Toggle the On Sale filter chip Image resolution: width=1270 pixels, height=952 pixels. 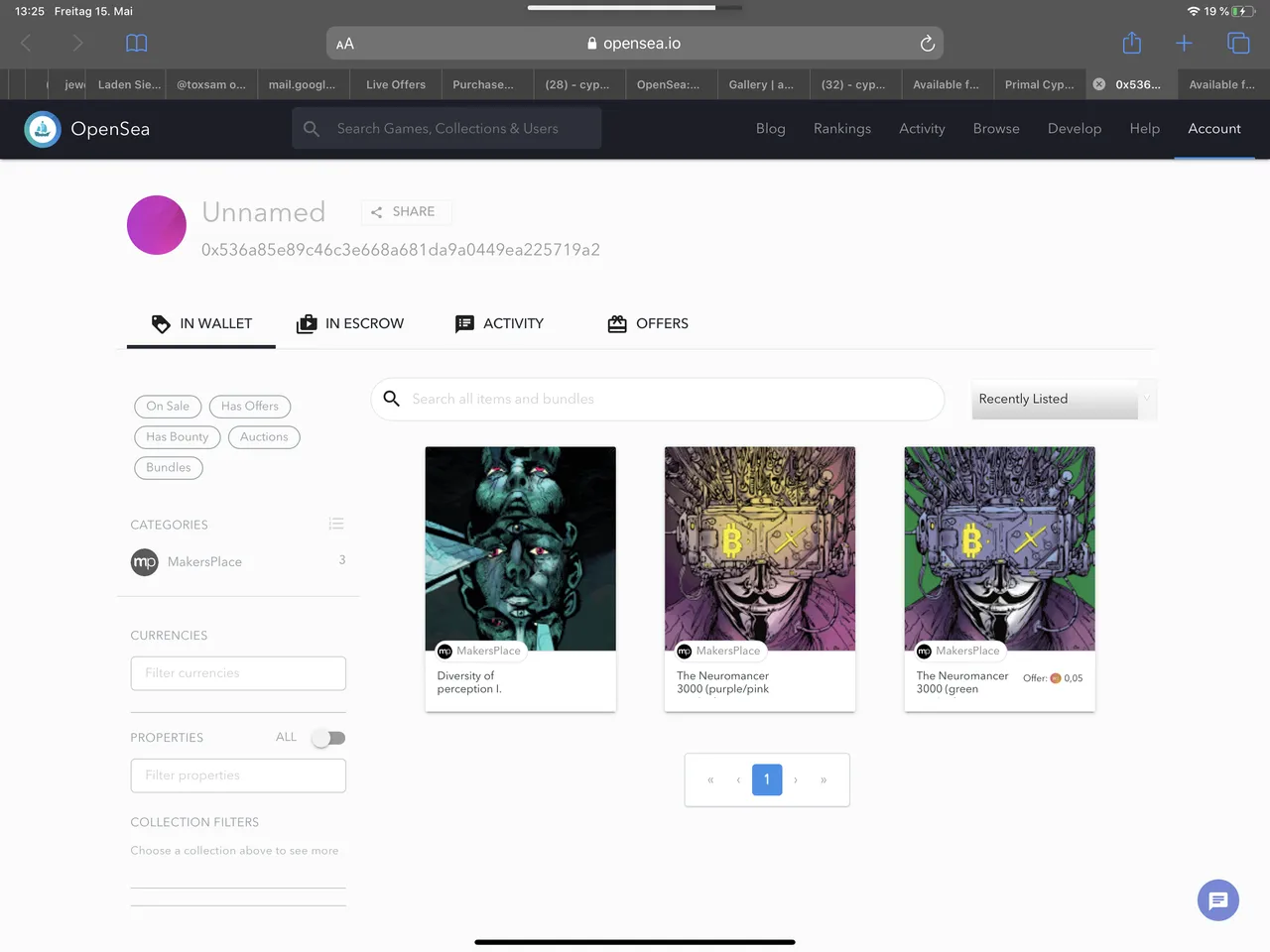pyautogui.click(x=168, y=407)
